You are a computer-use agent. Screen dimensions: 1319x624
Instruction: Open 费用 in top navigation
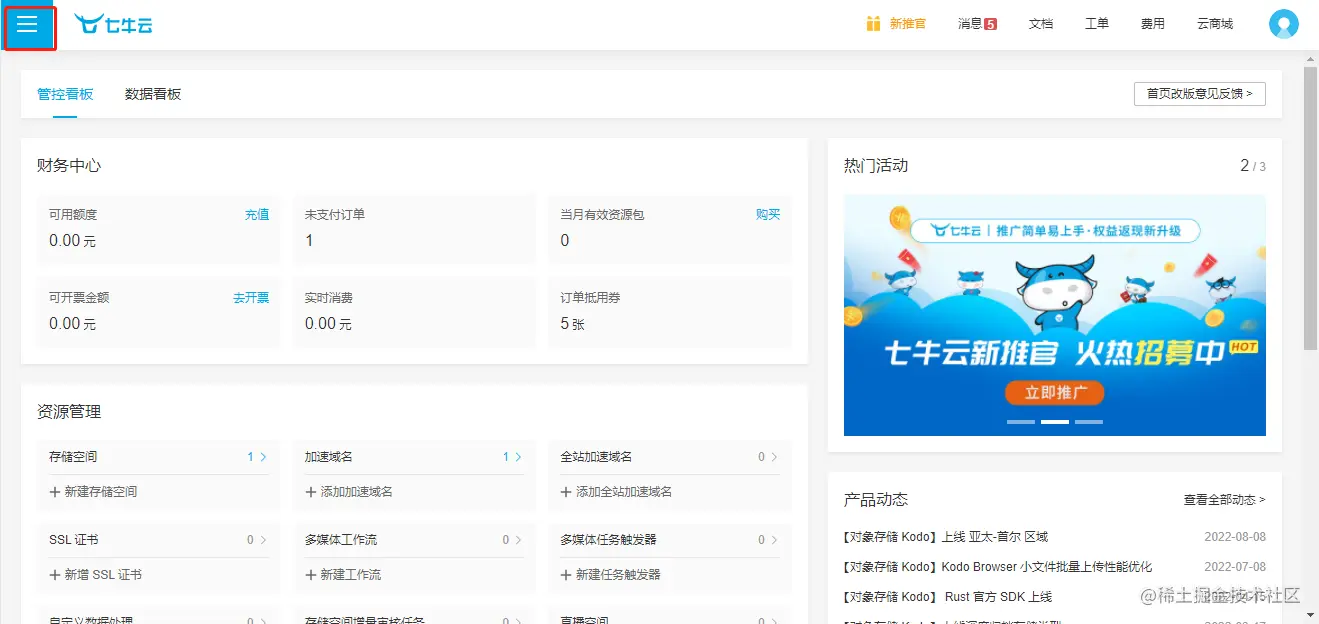1153,24
